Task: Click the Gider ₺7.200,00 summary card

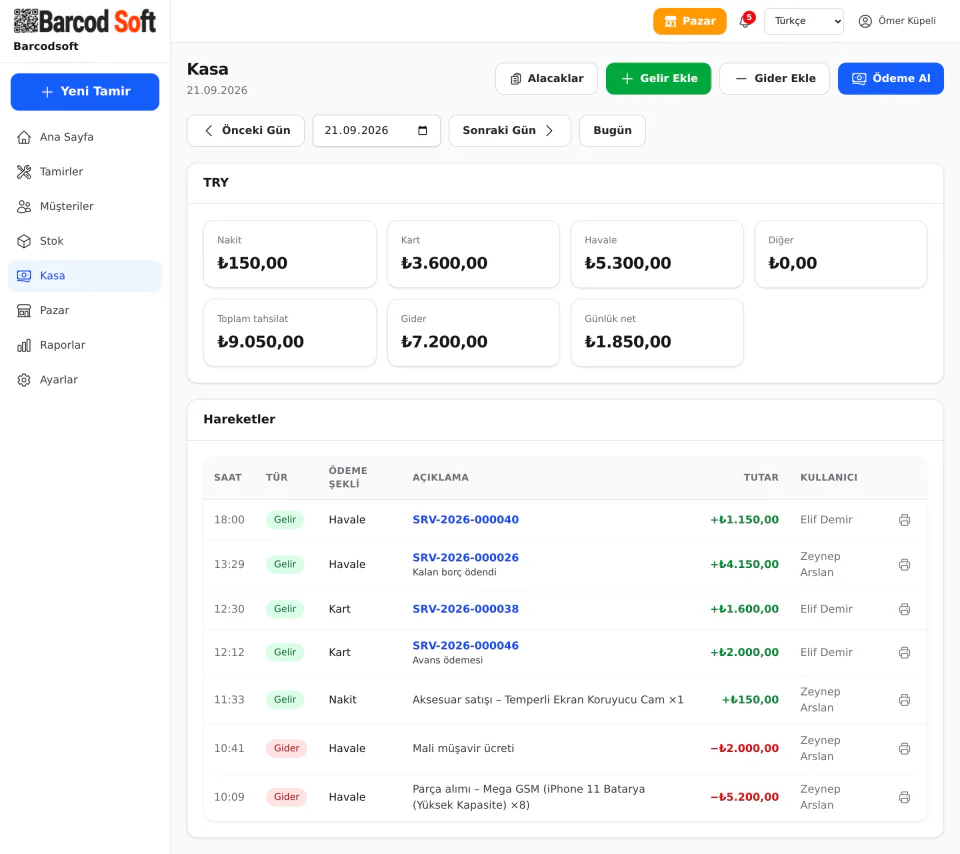Action: [x=473, y=333]
